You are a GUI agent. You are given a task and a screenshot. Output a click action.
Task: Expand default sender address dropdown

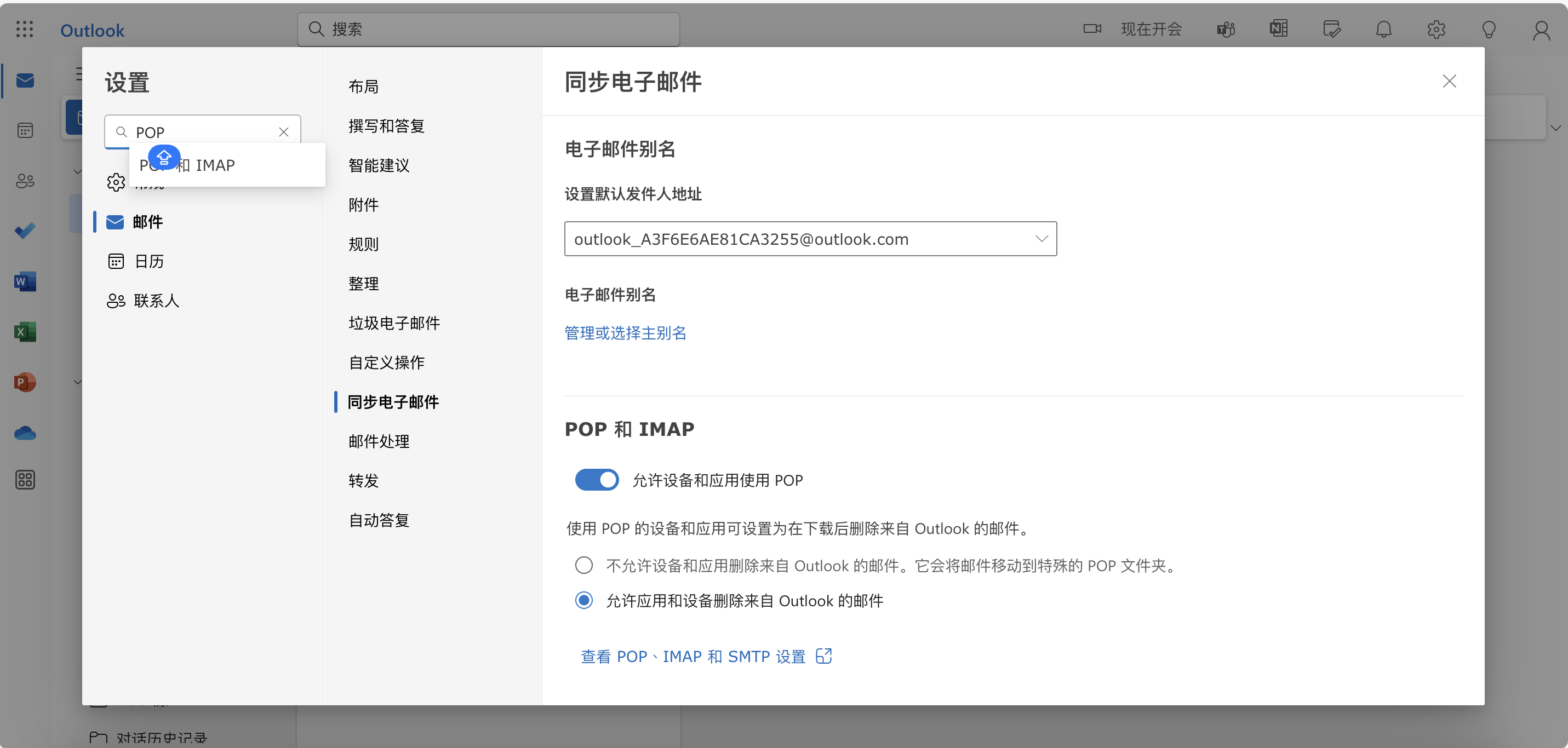1041,239
